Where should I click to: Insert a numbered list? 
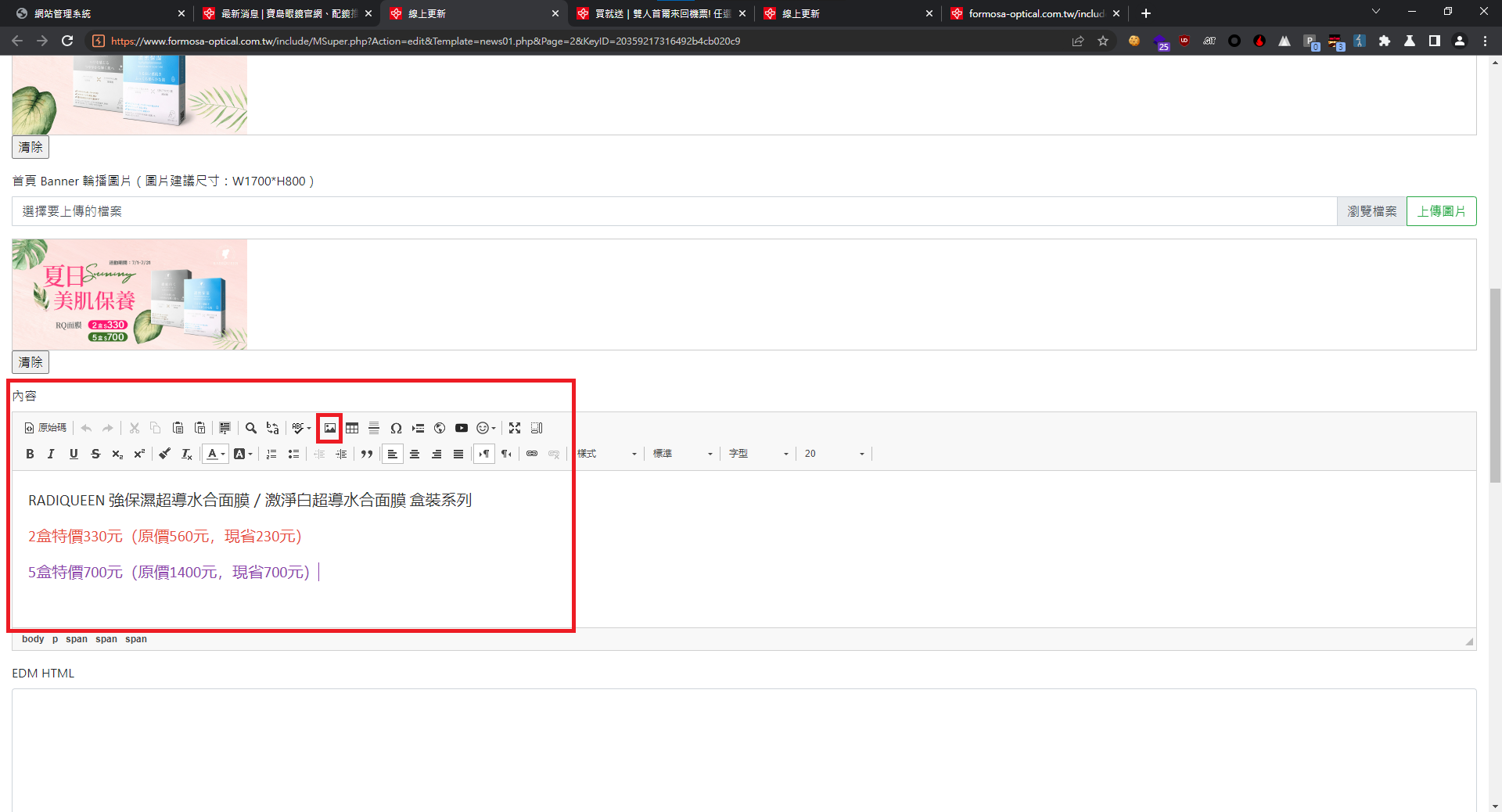tap(271, 454)
